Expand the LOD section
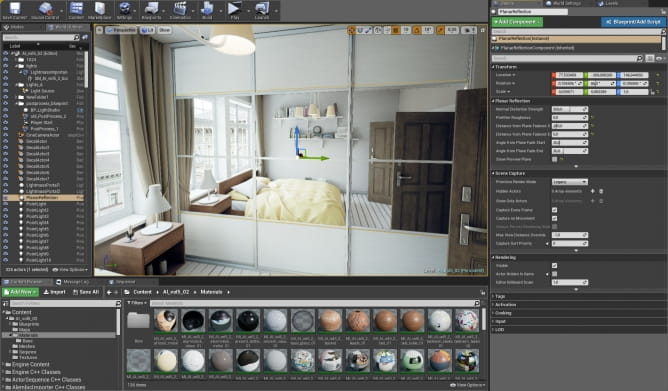This screenshot has height=391, width=668. [493, 330]
